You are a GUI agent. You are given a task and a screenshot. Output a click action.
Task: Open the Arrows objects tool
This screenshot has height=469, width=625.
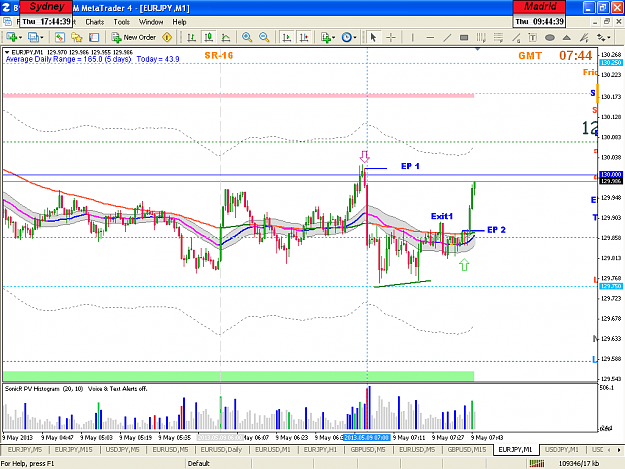point(600,37)
